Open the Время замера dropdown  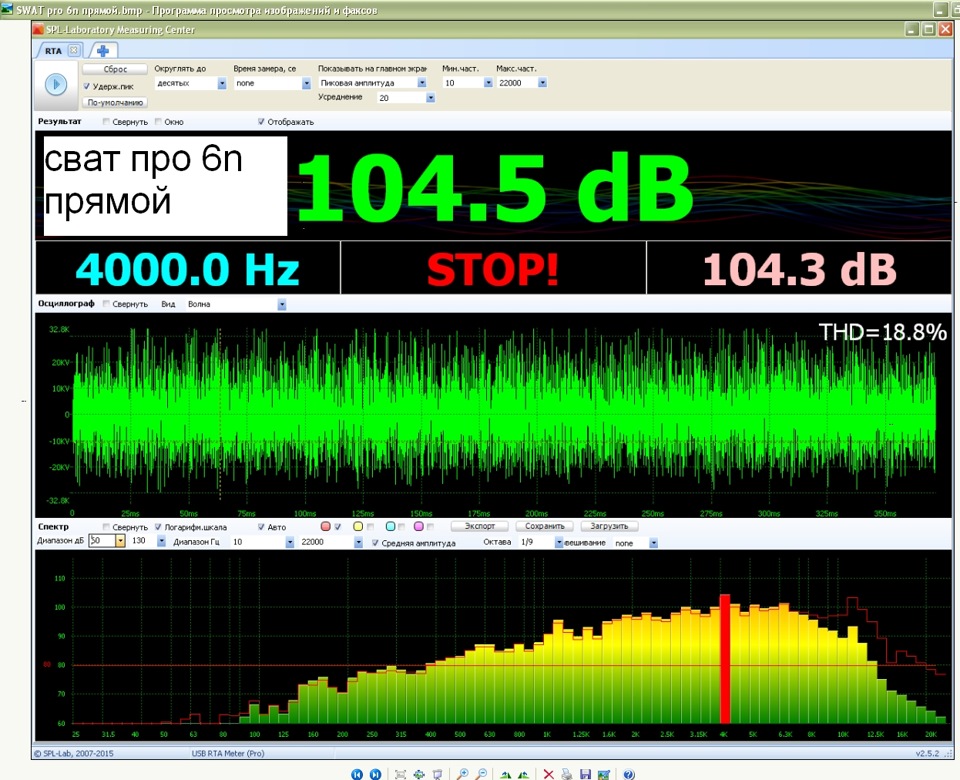tap(306, 83)
